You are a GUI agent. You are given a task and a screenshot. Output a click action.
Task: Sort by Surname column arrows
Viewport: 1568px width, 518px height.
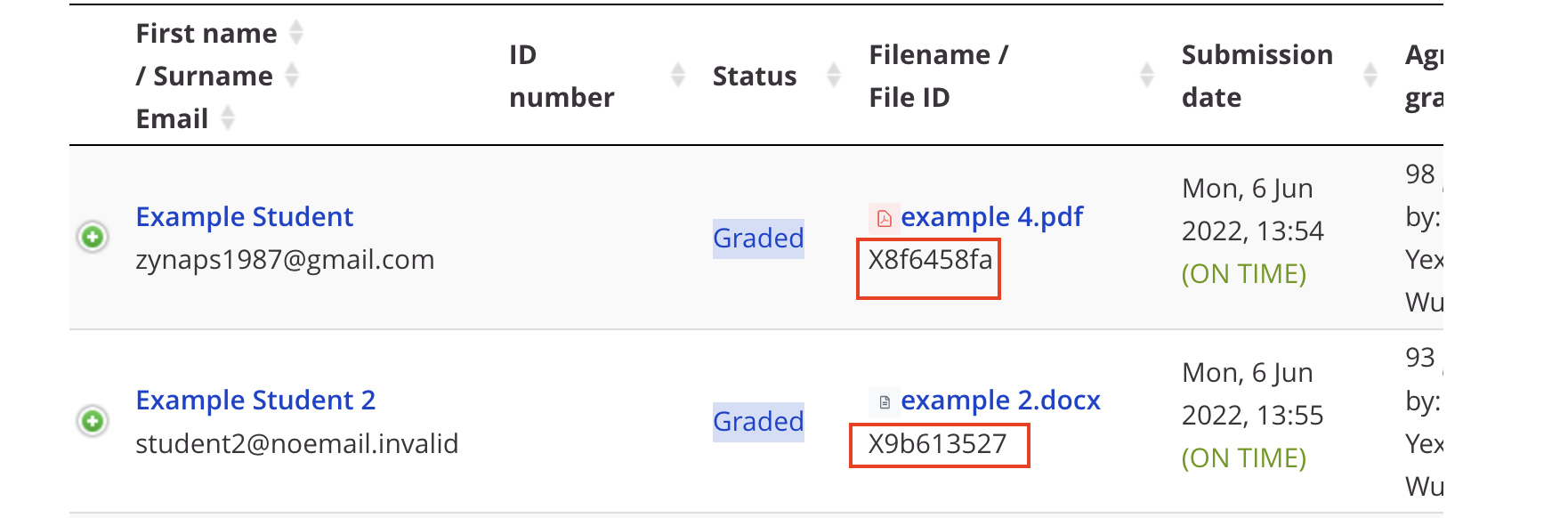292,76
